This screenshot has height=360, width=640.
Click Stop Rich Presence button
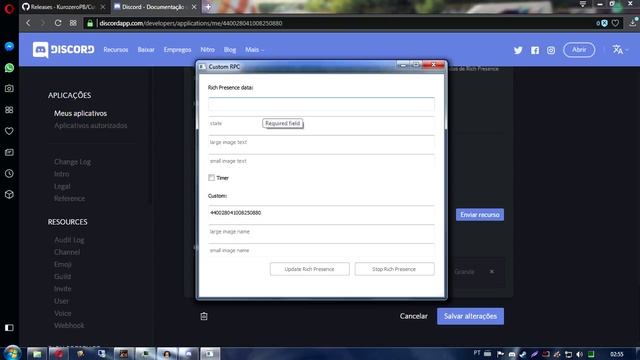coord(394,269)
